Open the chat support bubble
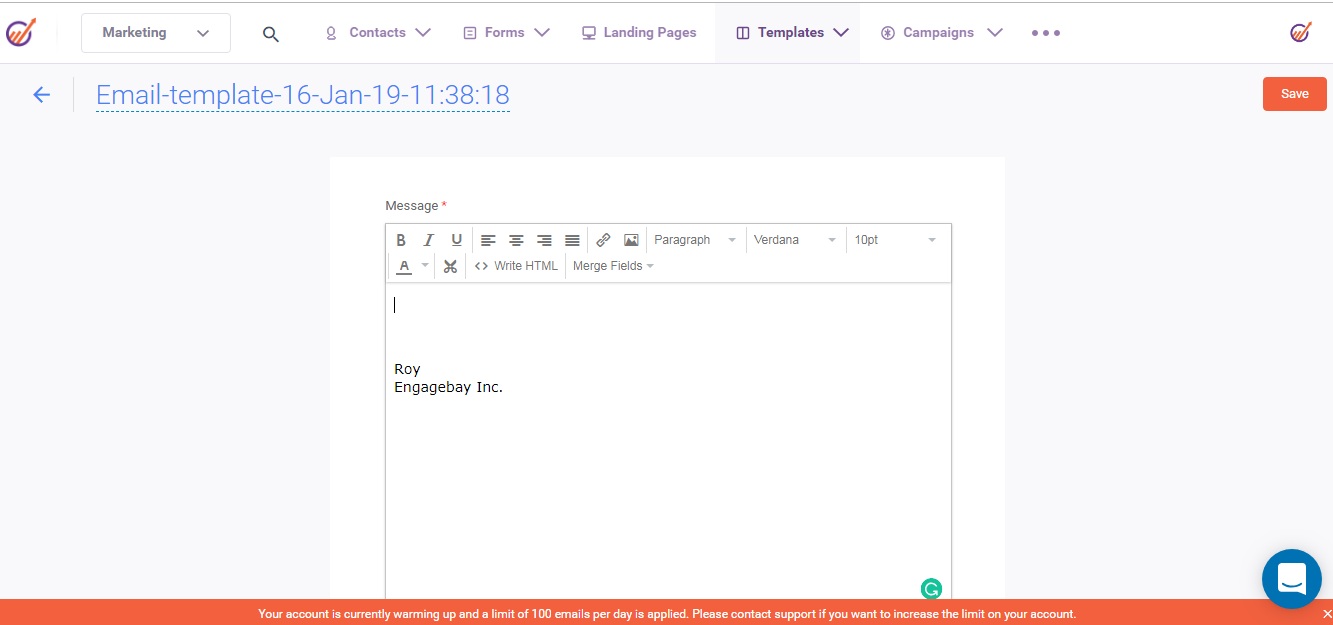The image size is (1333, 625). click(1291, 578)
